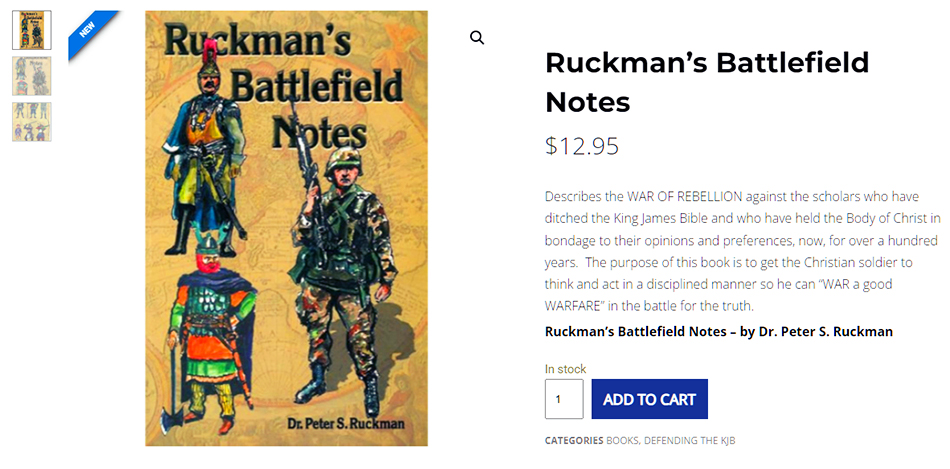Viewport: 950px width, 469px height.
Task: Show the third gallery thumbnail
Action: (31, 121)
